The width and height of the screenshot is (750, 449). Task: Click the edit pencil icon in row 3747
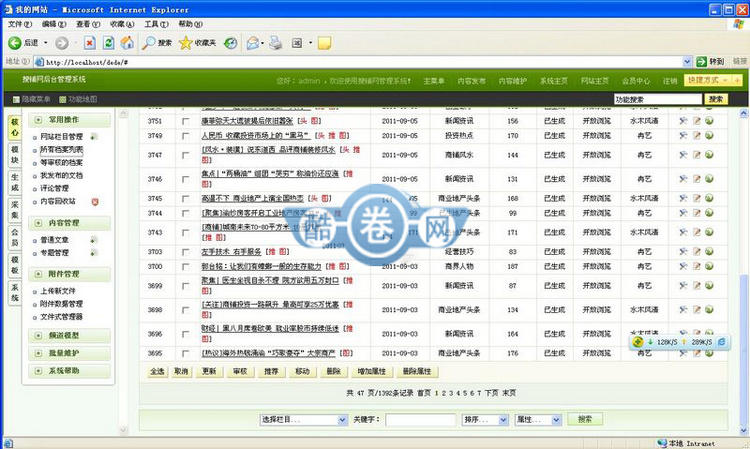click(696, 155)
